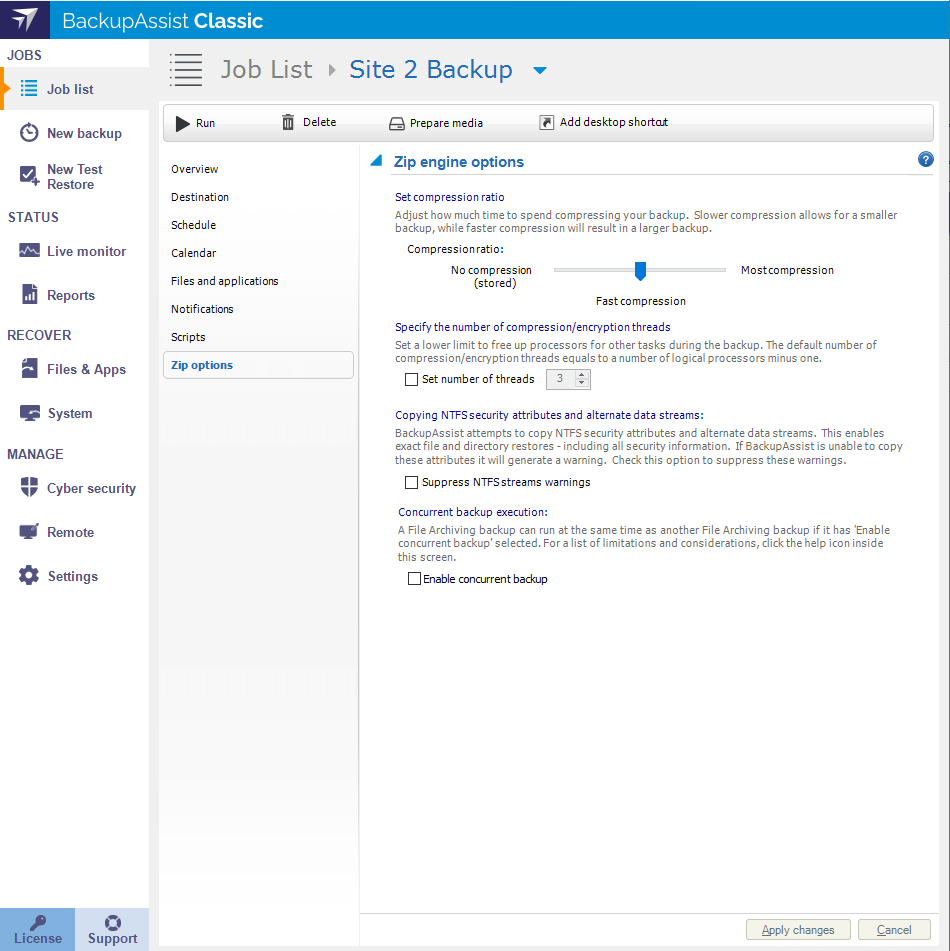Tick the Enable concurrent backup checkbox

pos(414,579)
